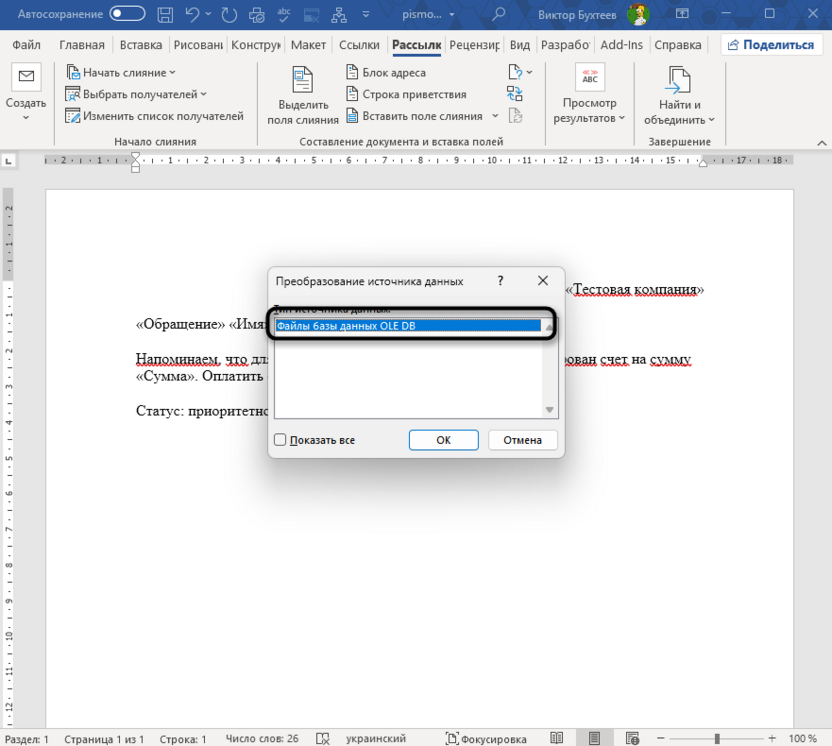832x746 pixels.
Task: Expand the Создать dropdown arrow
Action: [x=26, y=117]
